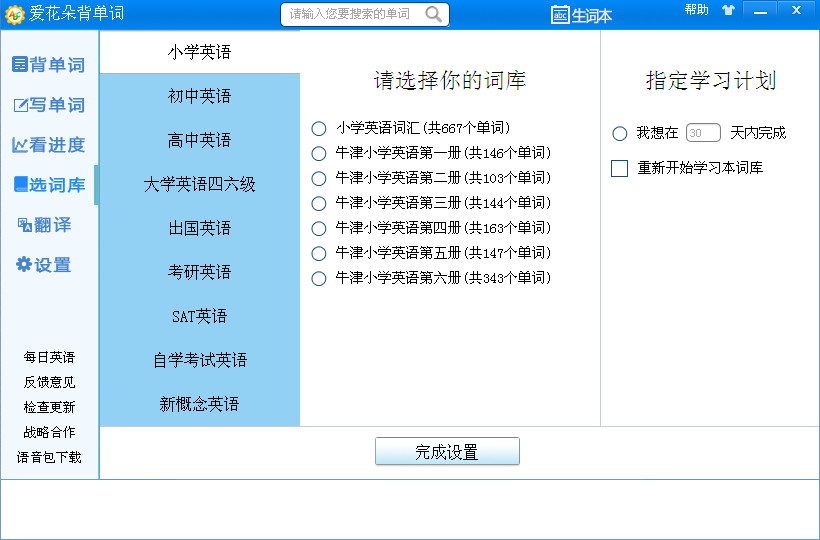Open 设置 settings page
The height and width of the screenshot is (540, 820).
pyautogui.click(x=43, y=265)
